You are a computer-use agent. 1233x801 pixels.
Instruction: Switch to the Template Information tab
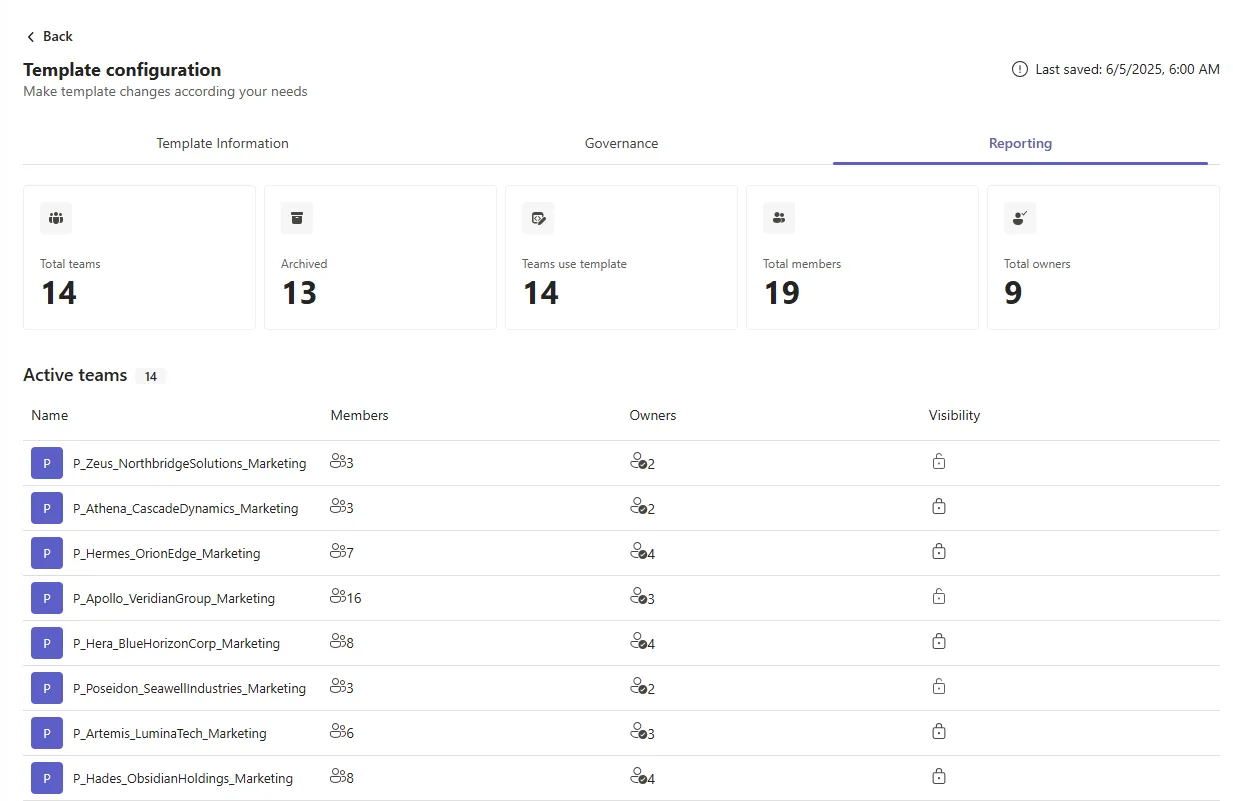222,143
